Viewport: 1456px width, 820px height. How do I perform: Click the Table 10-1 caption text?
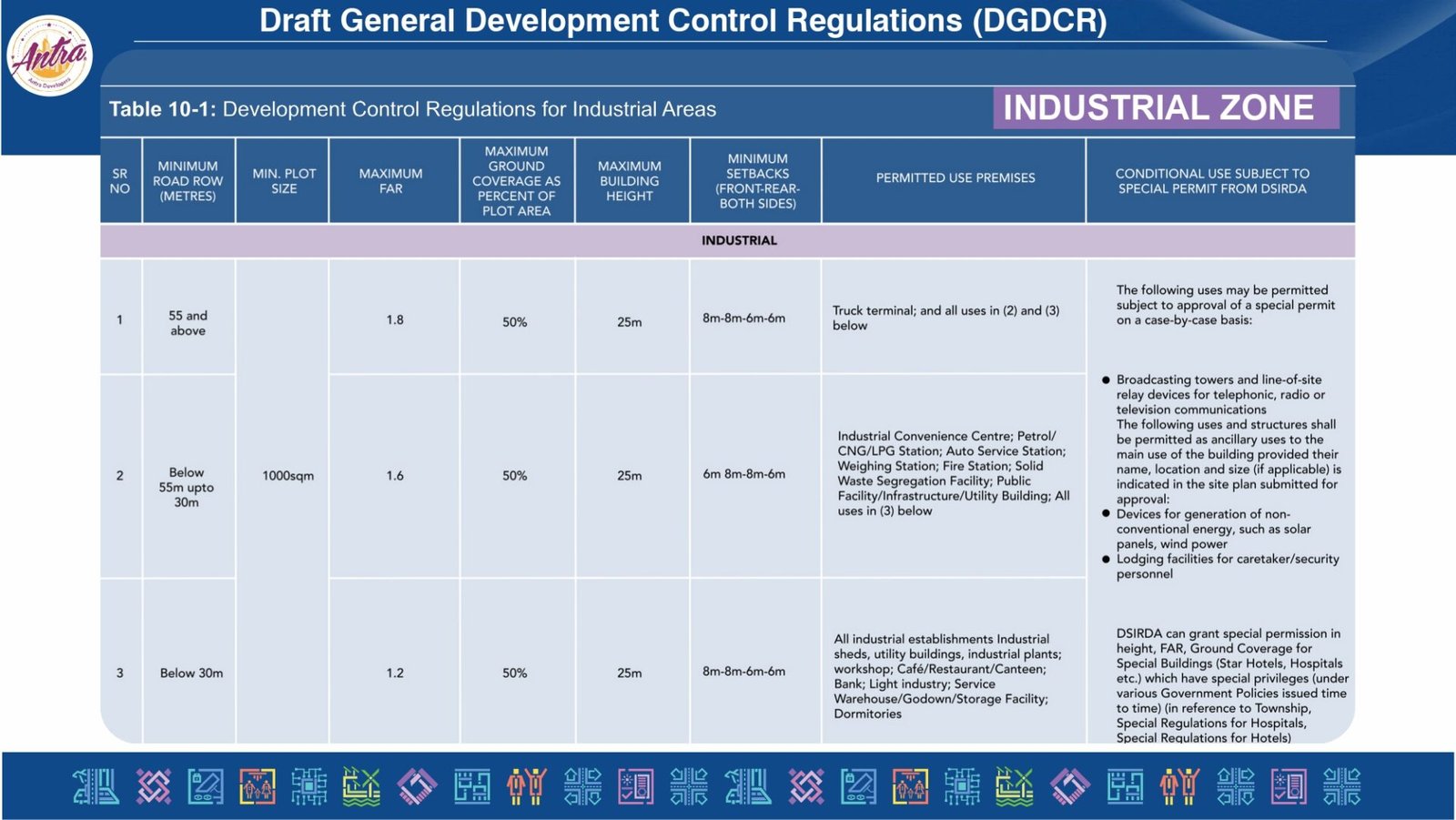coord(412,109)
